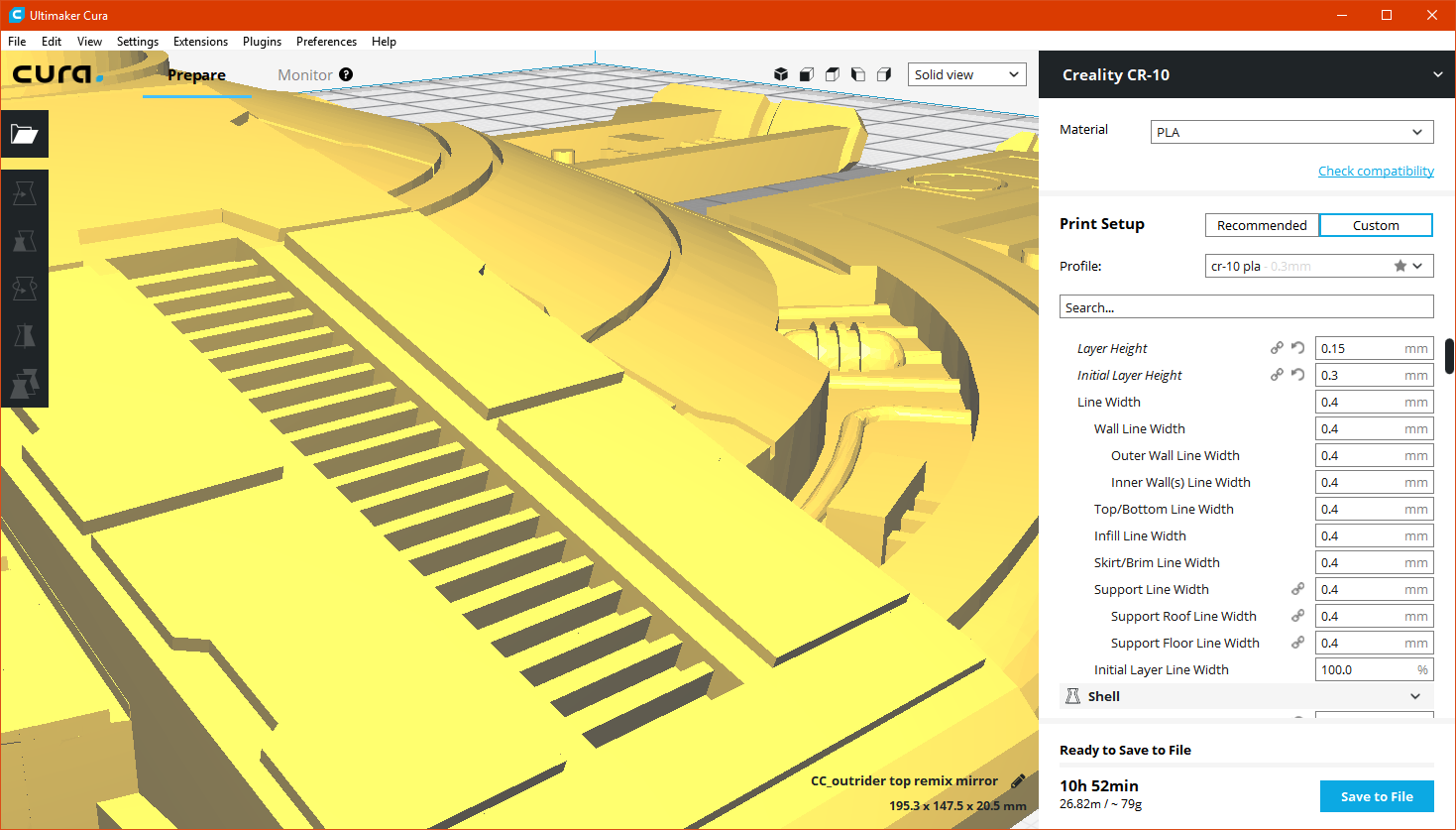Switch camera to front view cube icon

[x=807, y=74]
